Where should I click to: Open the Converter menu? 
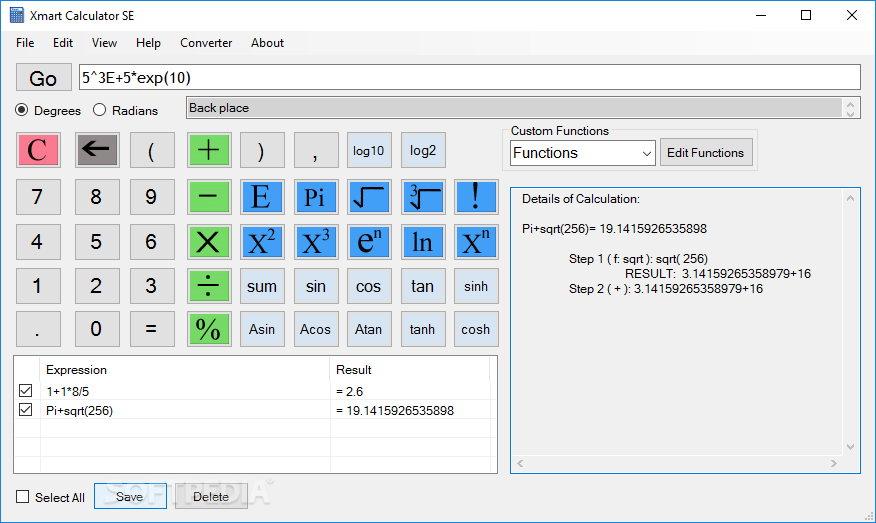[206, 43]
